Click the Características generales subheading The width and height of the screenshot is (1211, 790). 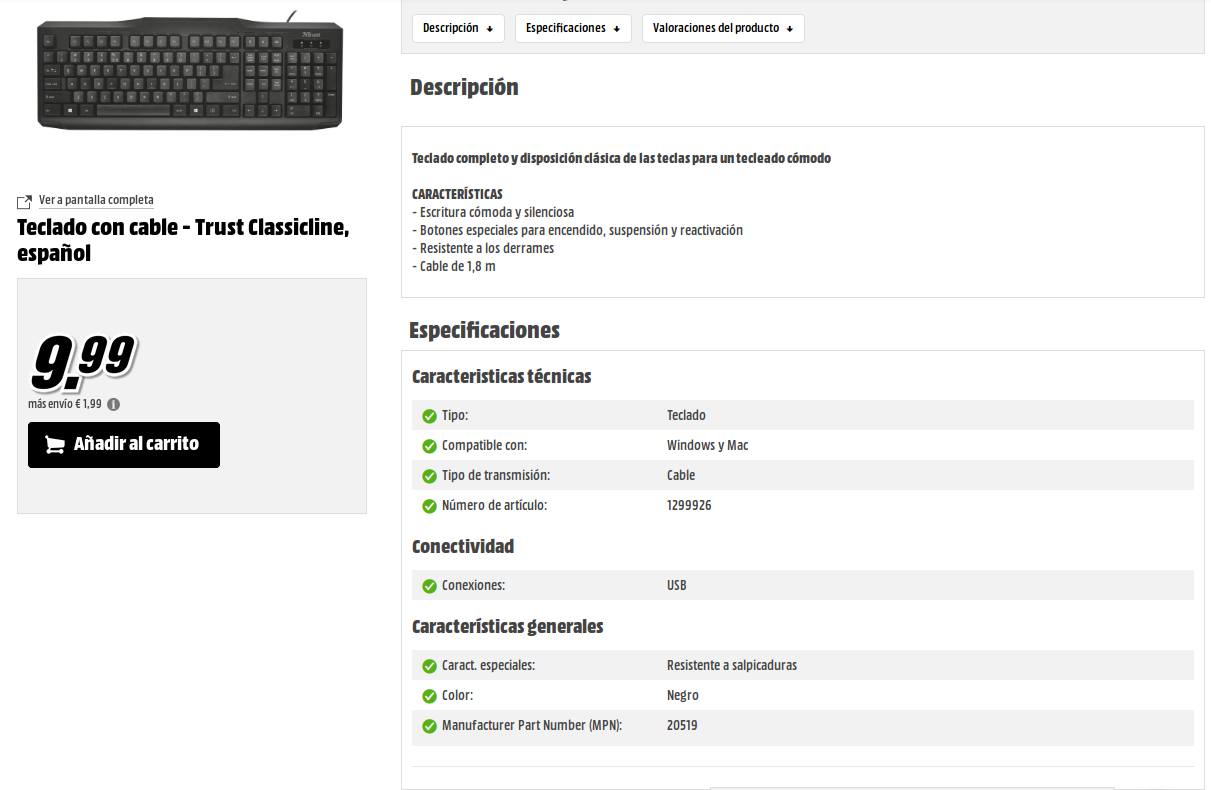pyautogui.click(x=508, y=626)
